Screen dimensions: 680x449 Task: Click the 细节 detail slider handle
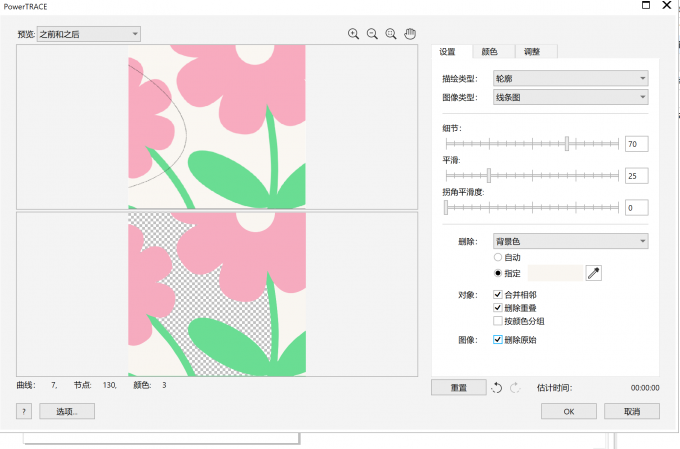[x=567, y=144]
